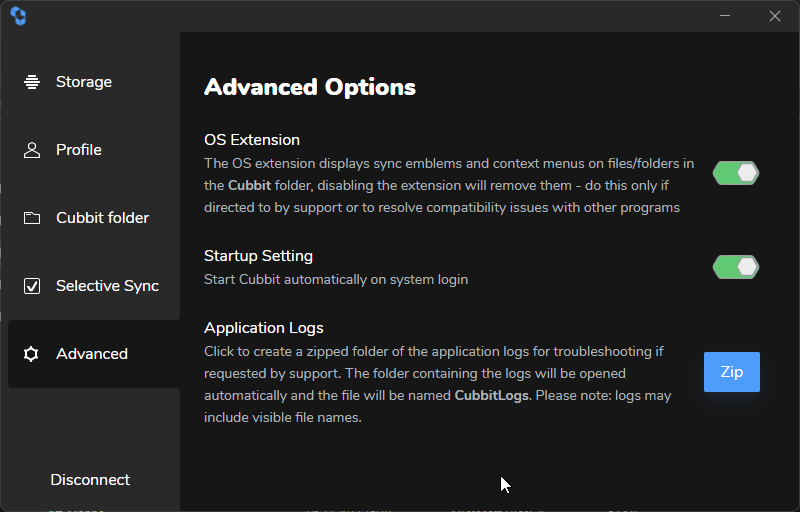800x512 pixels.
Task: Click the Profile person icon
Action: [32, 150]
